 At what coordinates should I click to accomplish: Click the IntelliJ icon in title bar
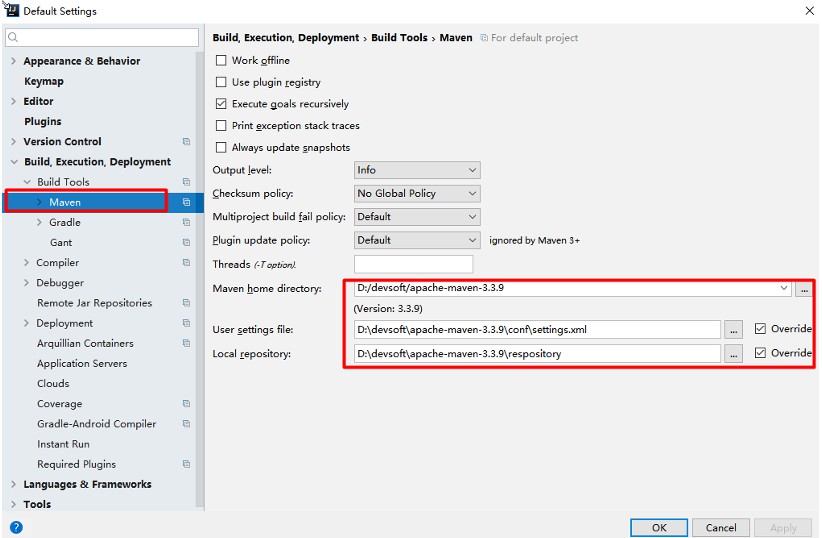click(x=11, y=9)
